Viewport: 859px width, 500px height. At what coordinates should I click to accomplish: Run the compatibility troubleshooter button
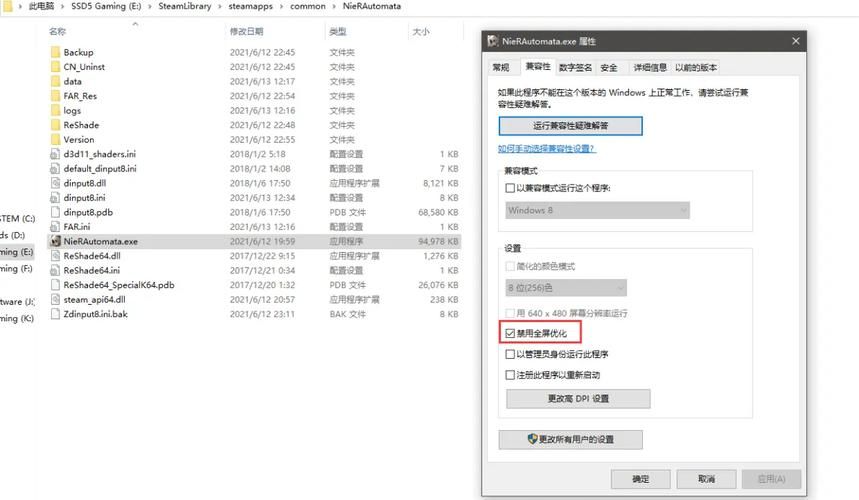click(x=570, y=125)
